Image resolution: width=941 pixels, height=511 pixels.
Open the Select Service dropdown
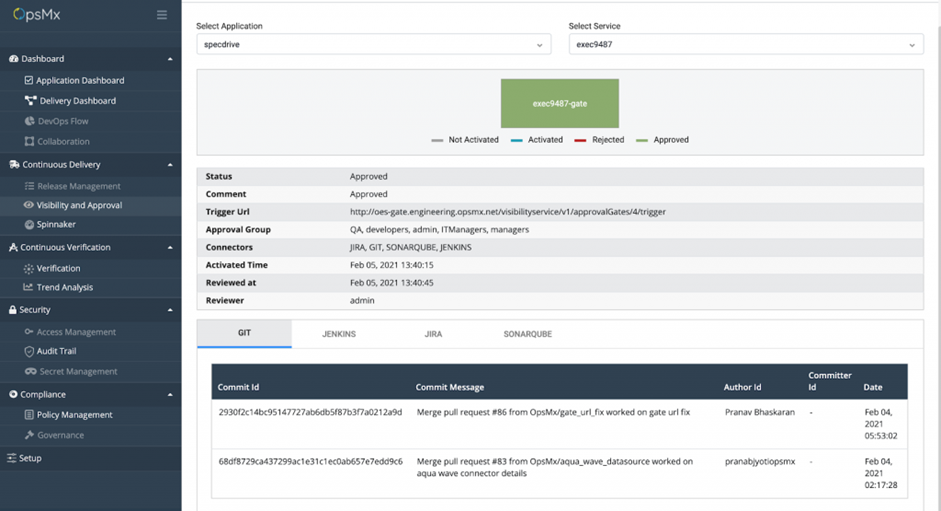(745, 45)
